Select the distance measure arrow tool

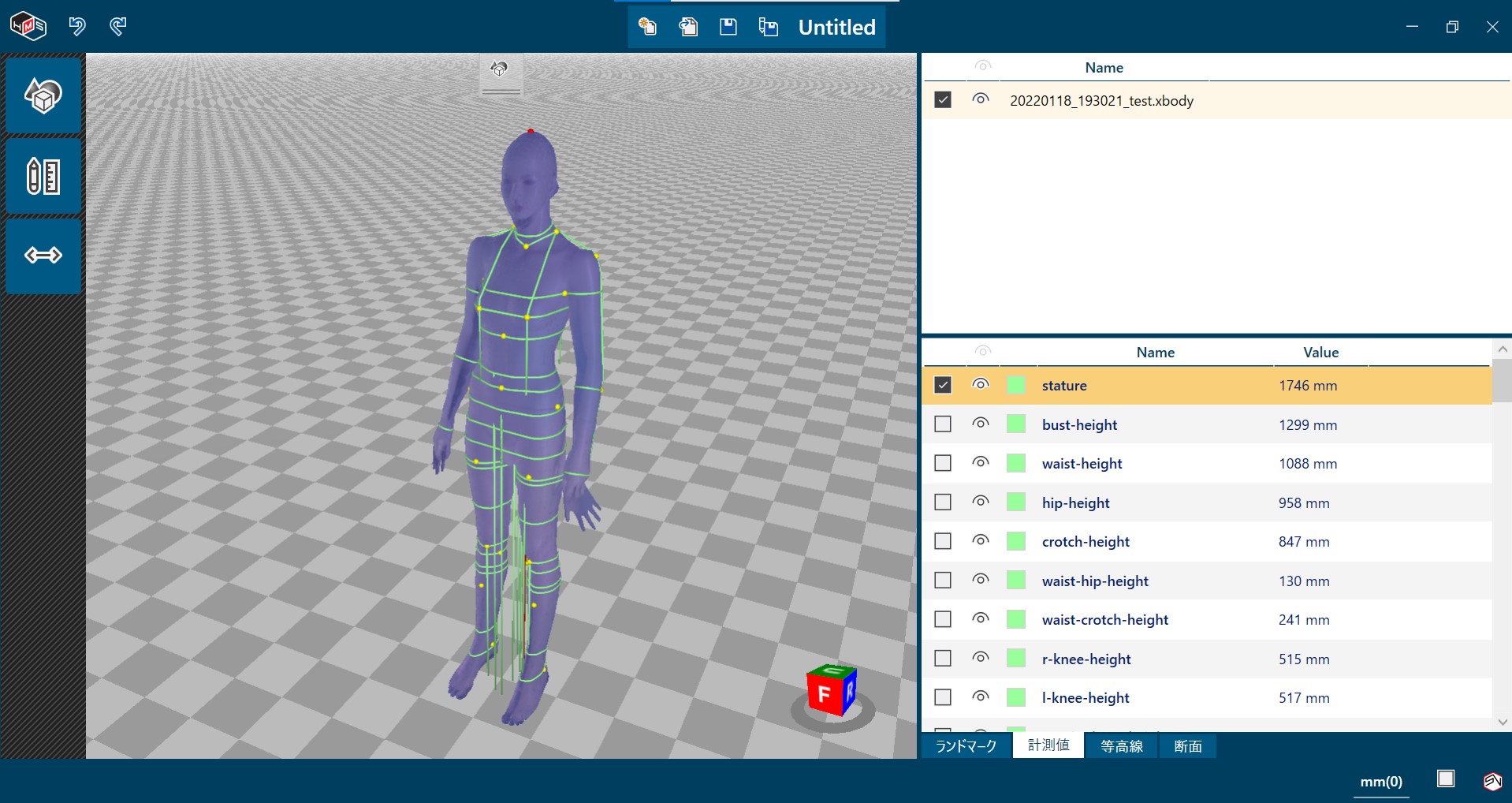point(43,256)
